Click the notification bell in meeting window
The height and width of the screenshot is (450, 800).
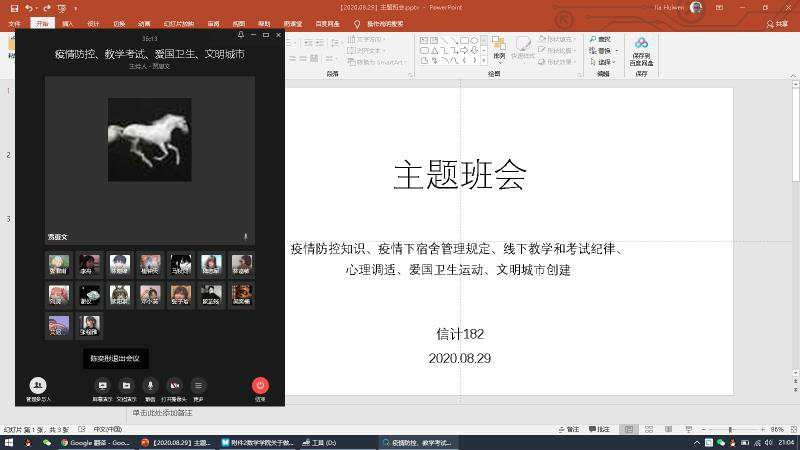pos(240,35)
